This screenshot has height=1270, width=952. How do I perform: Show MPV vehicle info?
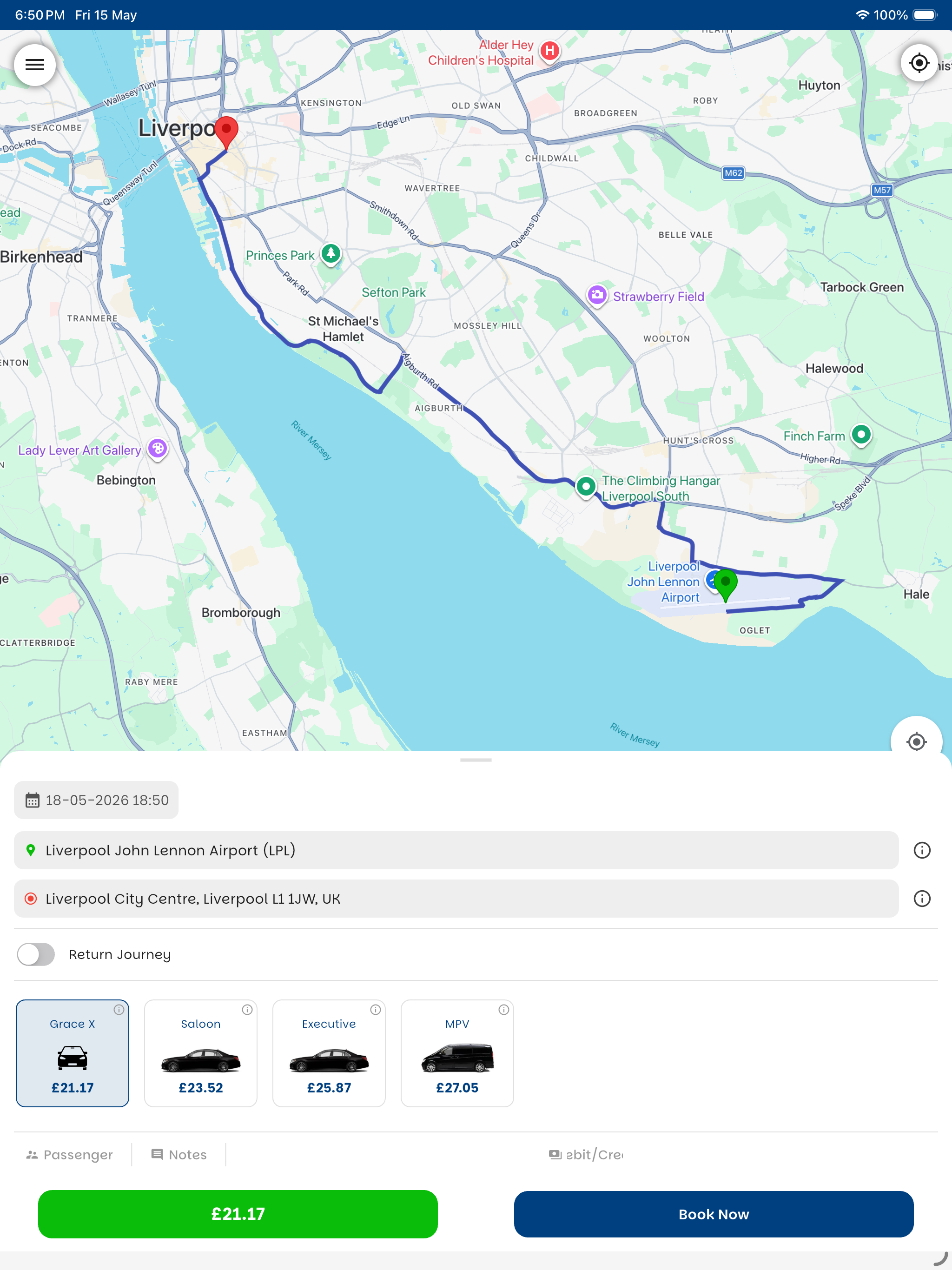504,1010
